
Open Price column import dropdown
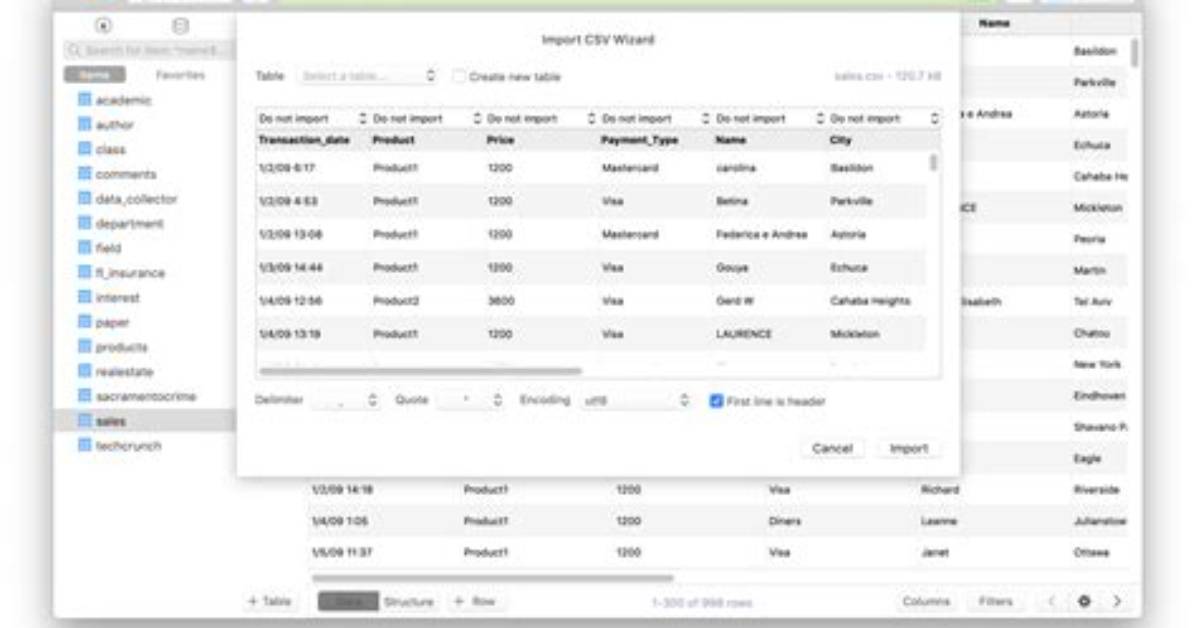click(x=541, y=118)
